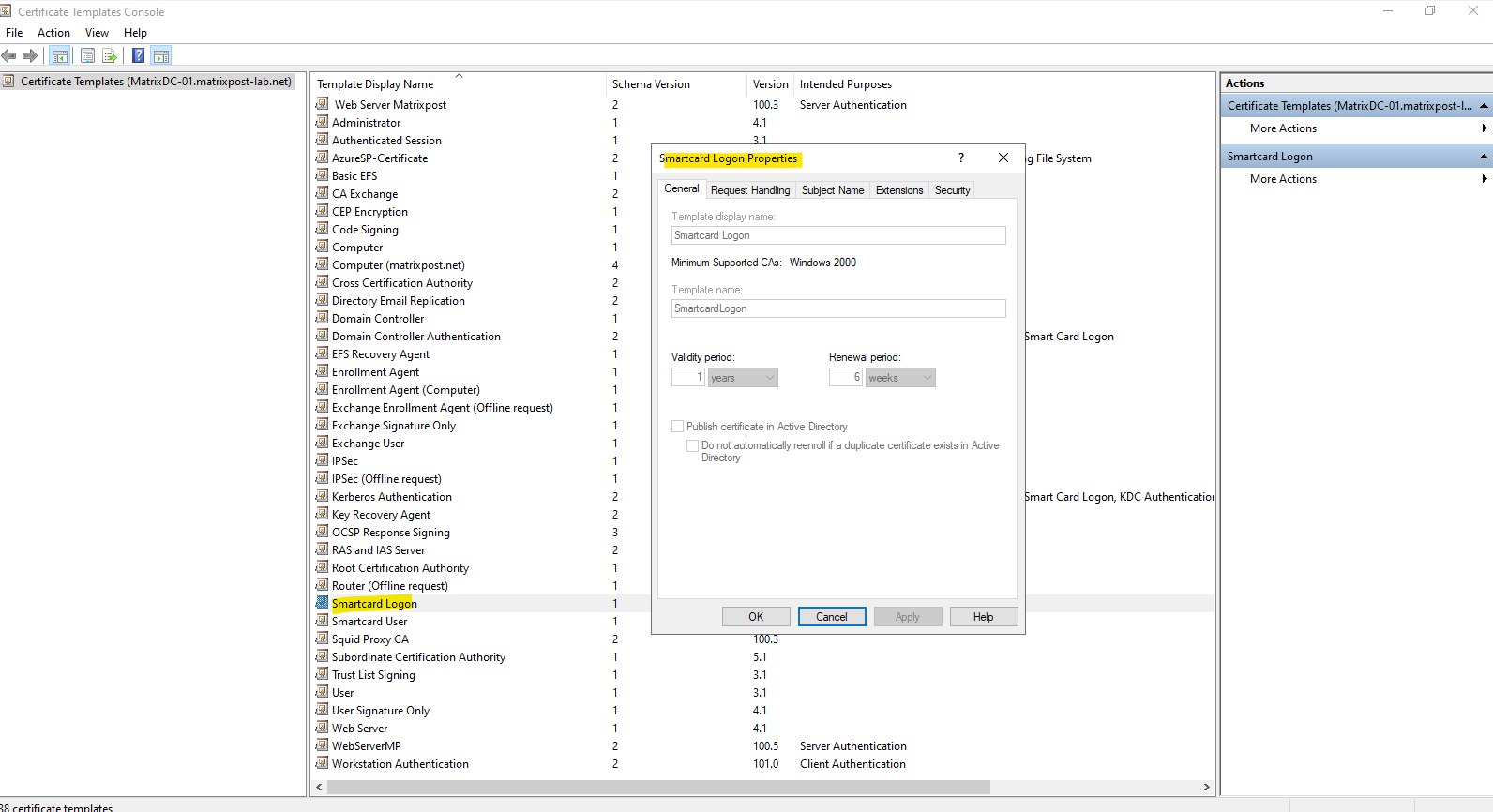Image resolution: width=1493 pixels, height=812 pixels.
Task: Click the Basic EFS template icon
Action: (323, 175)
